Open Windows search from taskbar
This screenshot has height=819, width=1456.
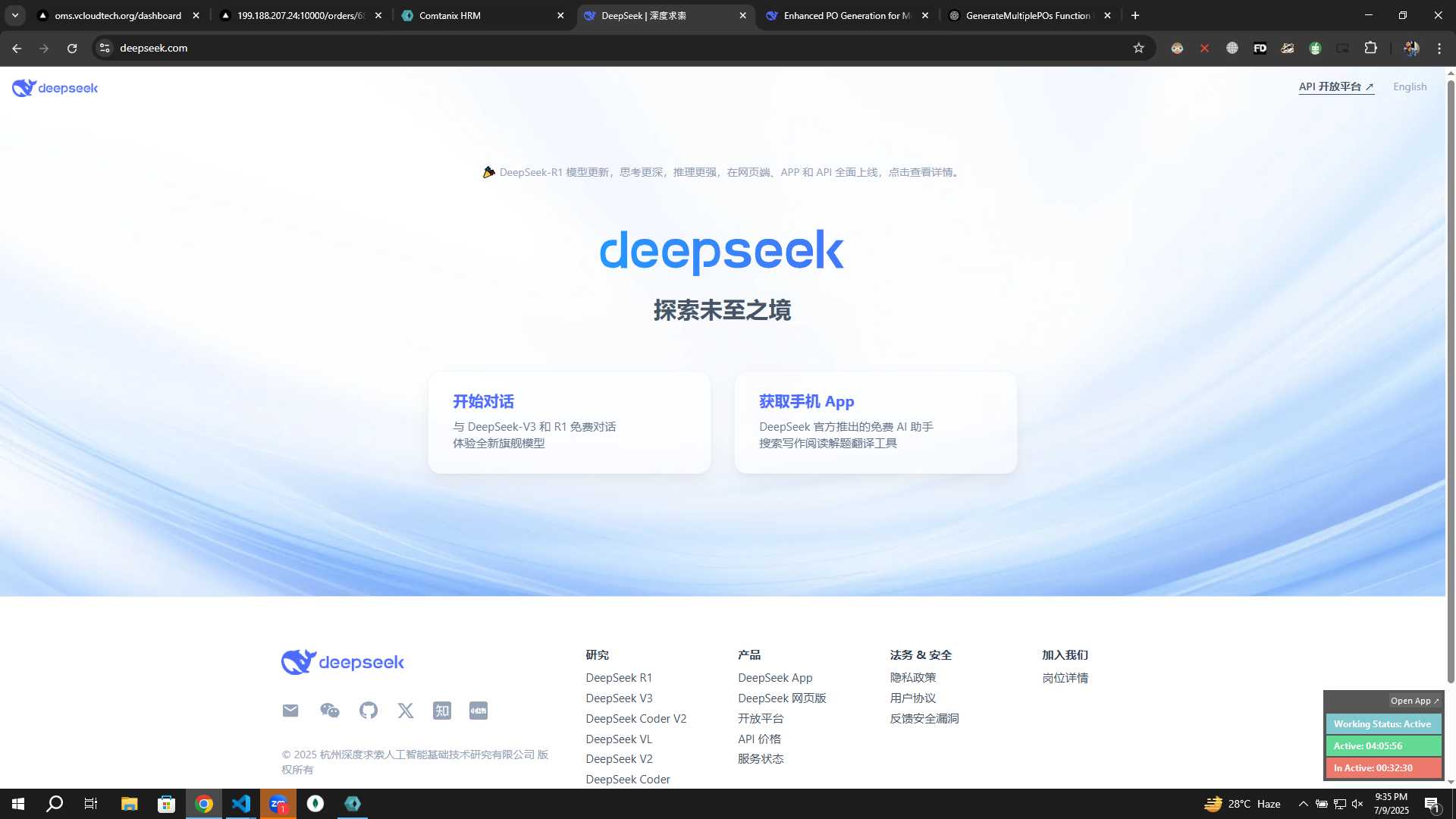pyautogui.click(x=55, y=804)
